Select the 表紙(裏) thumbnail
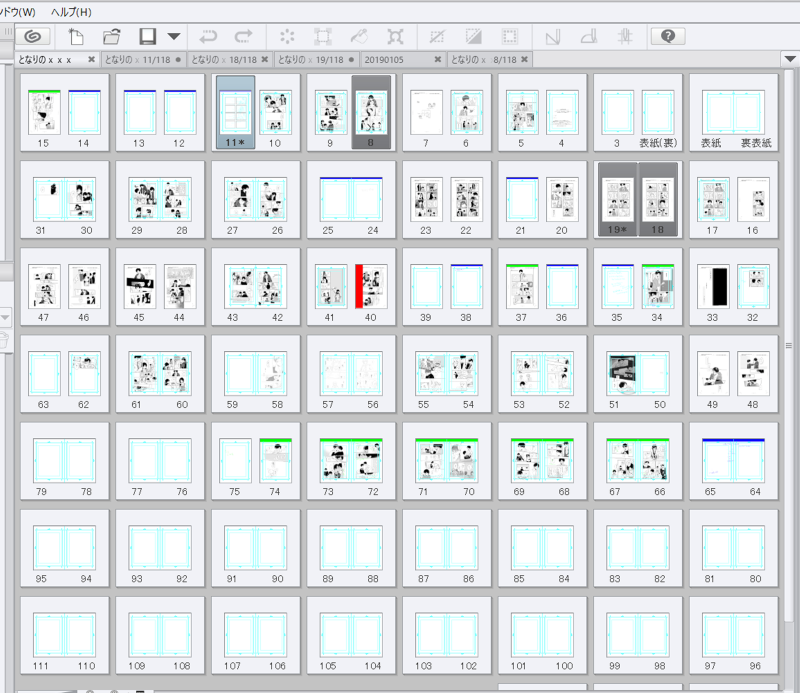Viewport: 800px width, 693px height. pos(658,113)
